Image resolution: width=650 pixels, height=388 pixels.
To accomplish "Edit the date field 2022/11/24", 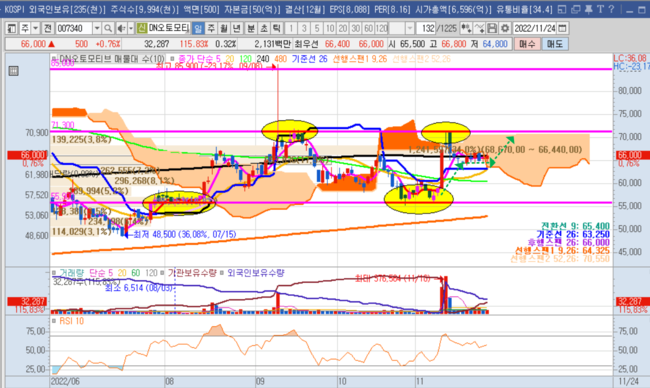I will [x=535, y=28].
